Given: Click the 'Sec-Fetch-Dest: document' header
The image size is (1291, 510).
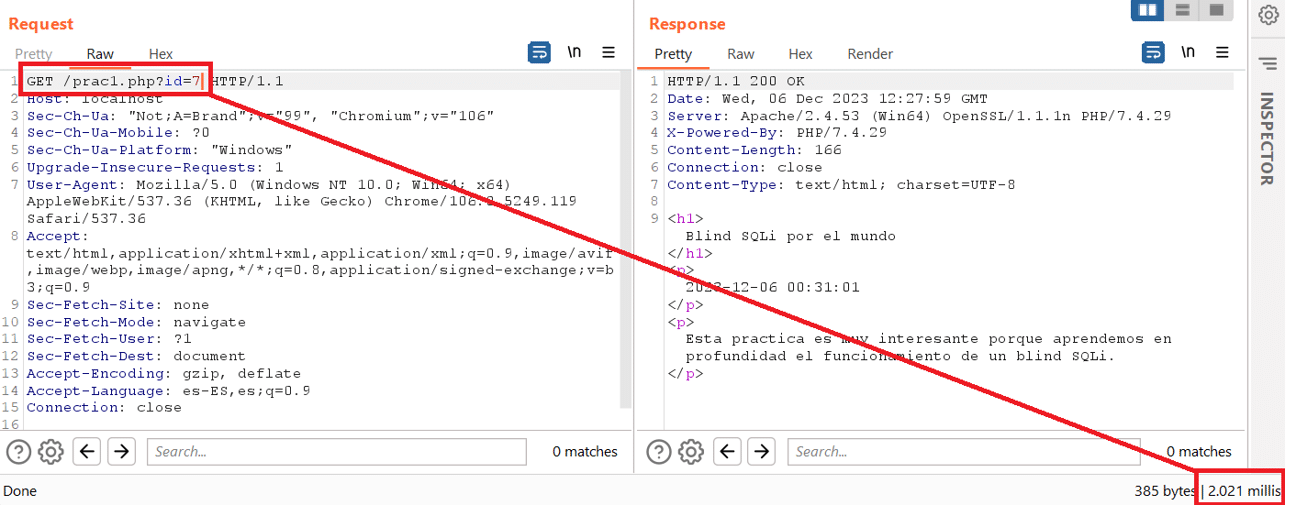Looking at the screenshot, I should (136, 356).
